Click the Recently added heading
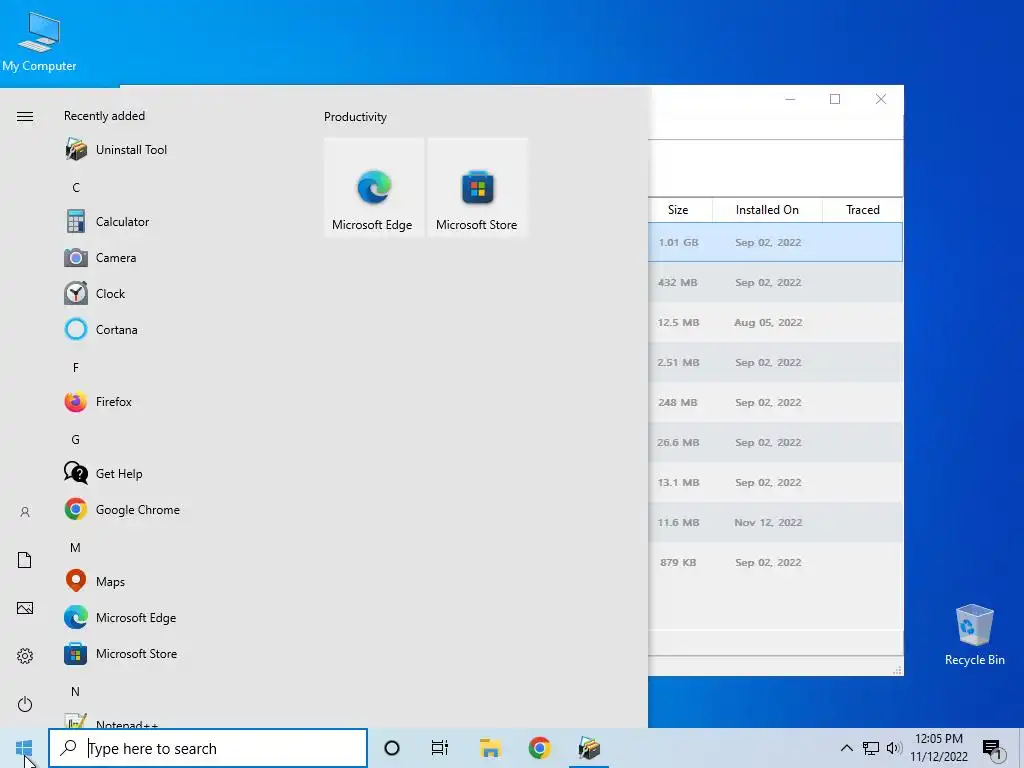Screen dimensions: 1024x768 tap(104, 116)
